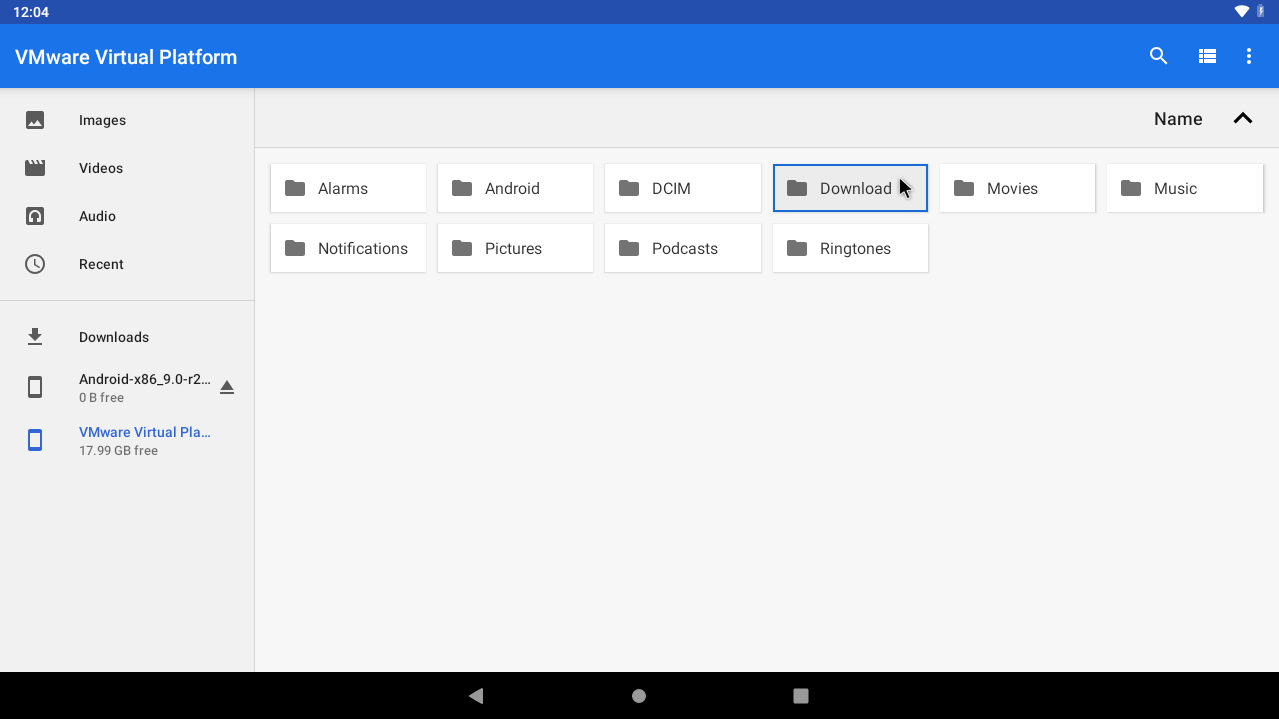The height and width of the screenshot is (719, 1279).
Task: Select Recent in the sidebar
Action: click(127, 264)
